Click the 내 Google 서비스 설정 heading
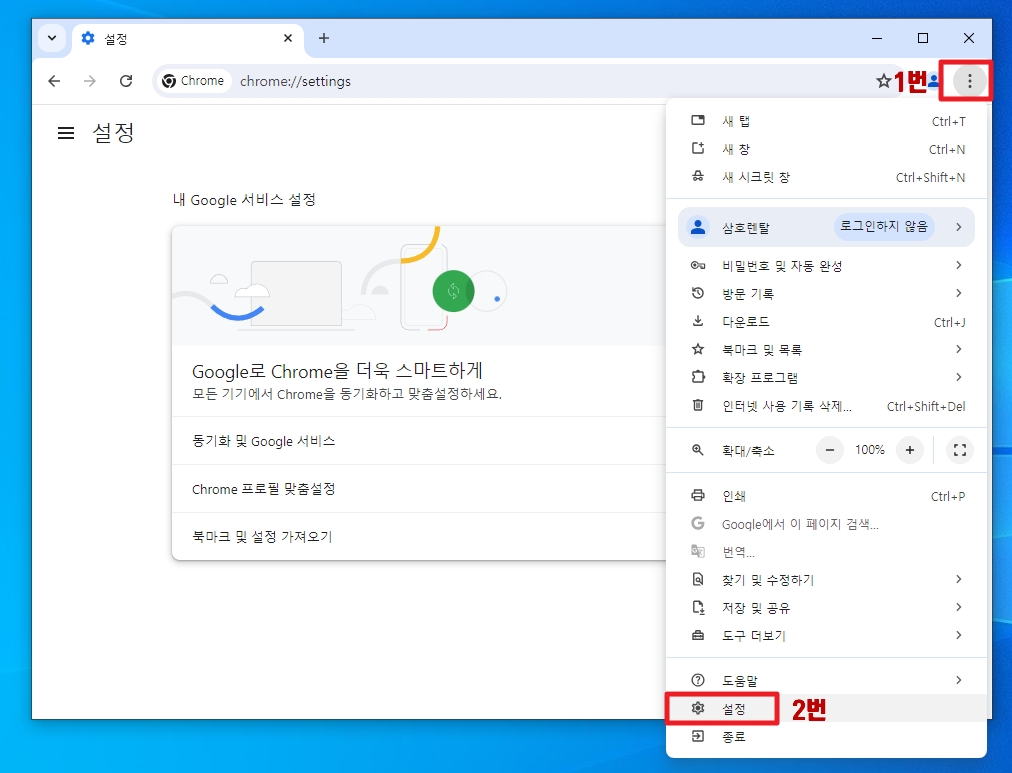This screenshot has width=1012, height=773. 245,200
